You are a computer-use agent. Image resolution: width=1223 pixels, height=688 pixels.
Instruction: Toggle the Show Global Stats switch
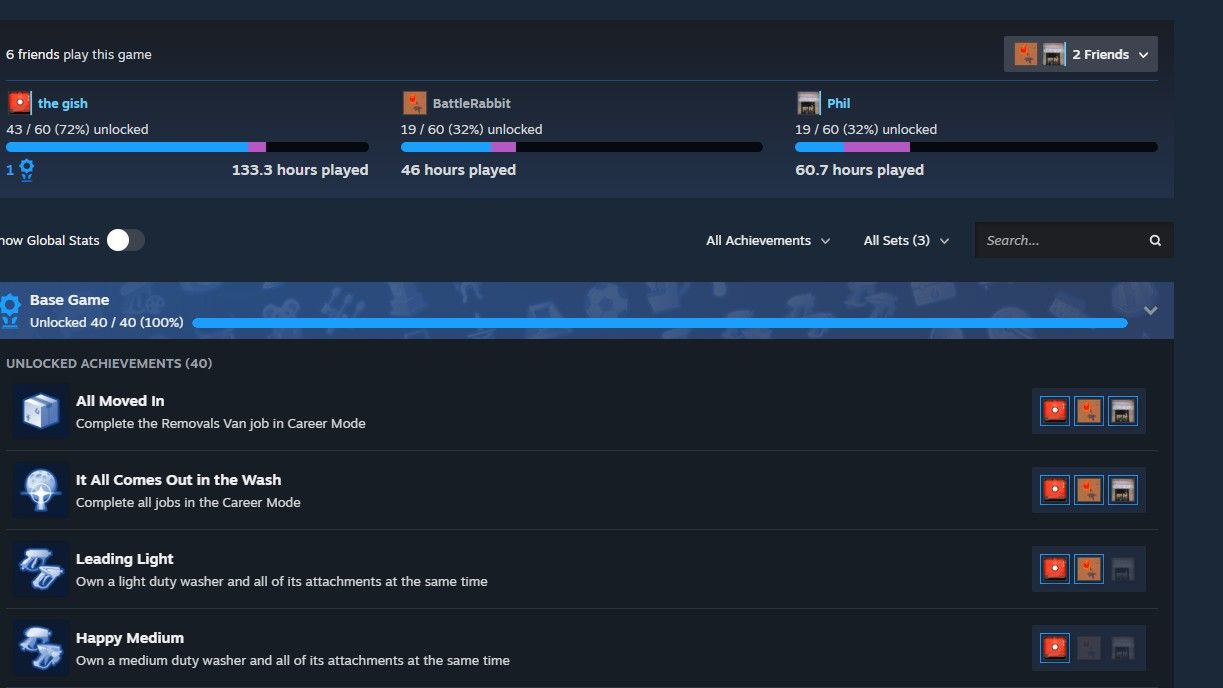(x=126, y=240)
